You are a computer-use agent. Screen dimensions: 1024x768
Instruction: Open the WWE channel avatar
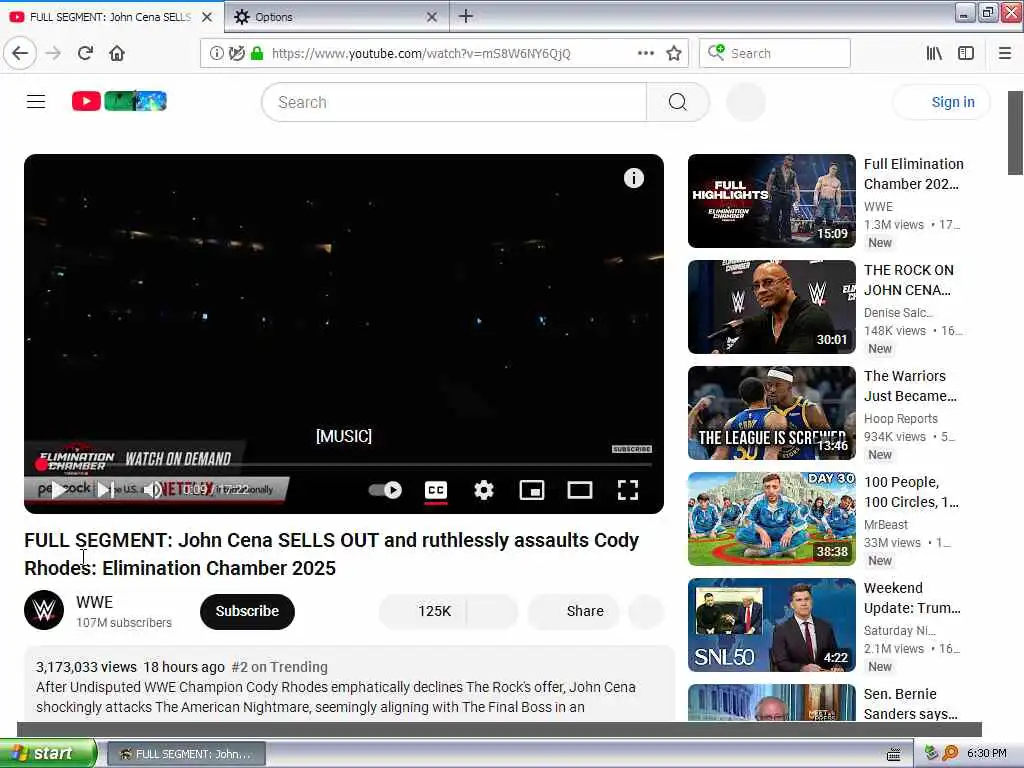(44, 610)
